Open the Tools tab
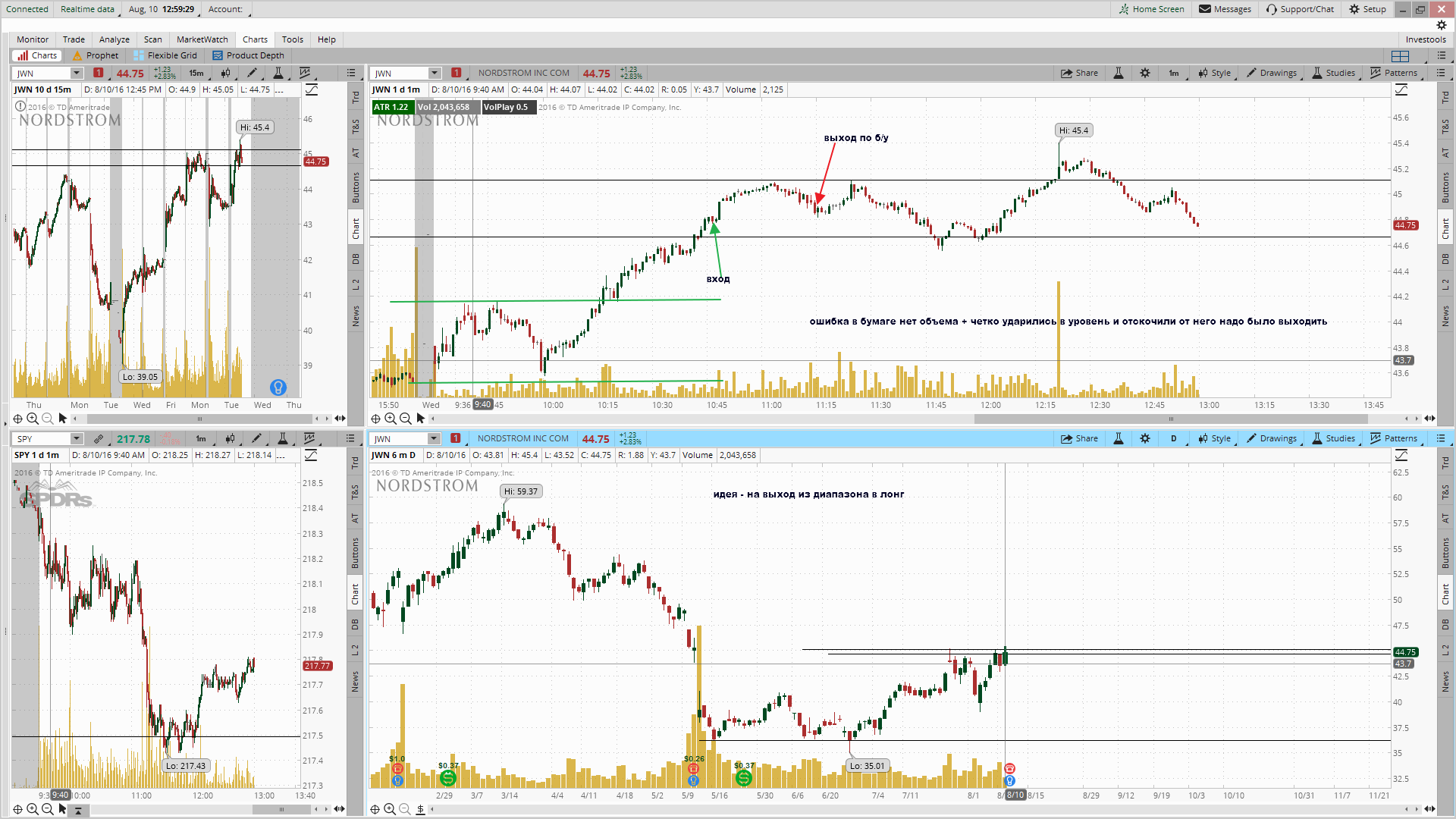 coord(293,39)
